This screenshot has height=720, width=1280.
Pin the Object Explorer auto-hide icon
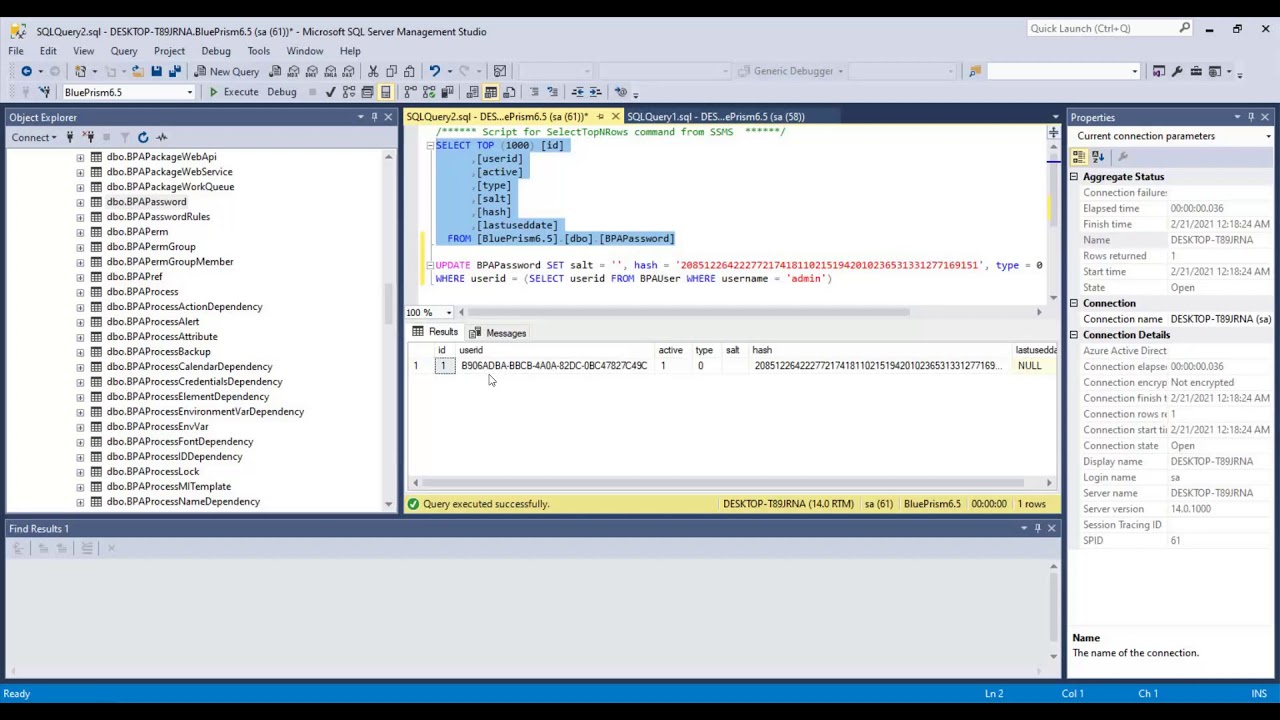[x=375, y=118]
